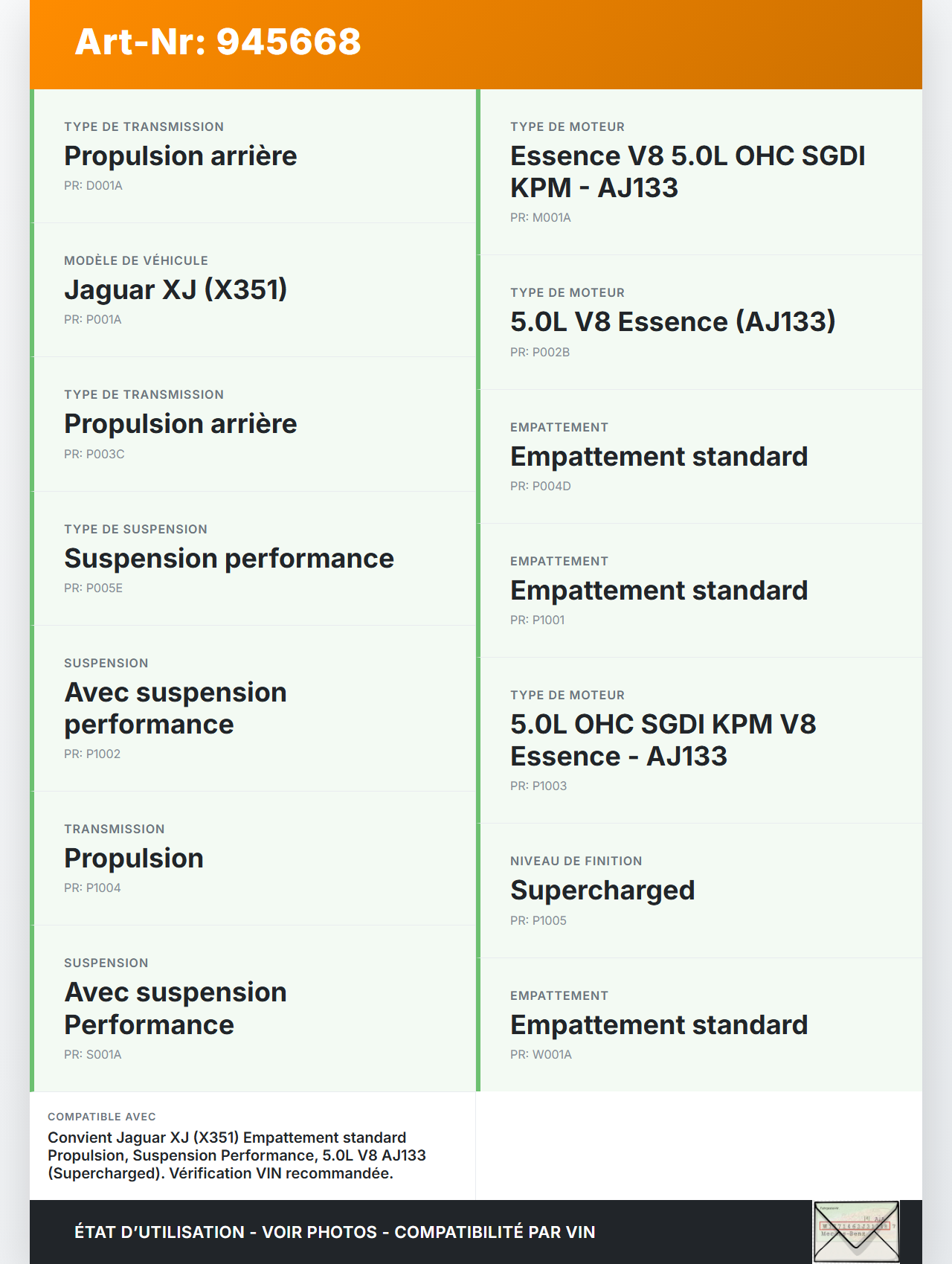Click the envelope VIN image icon
This screenshot has width=952, height=1264.
tap(856, 1231)
